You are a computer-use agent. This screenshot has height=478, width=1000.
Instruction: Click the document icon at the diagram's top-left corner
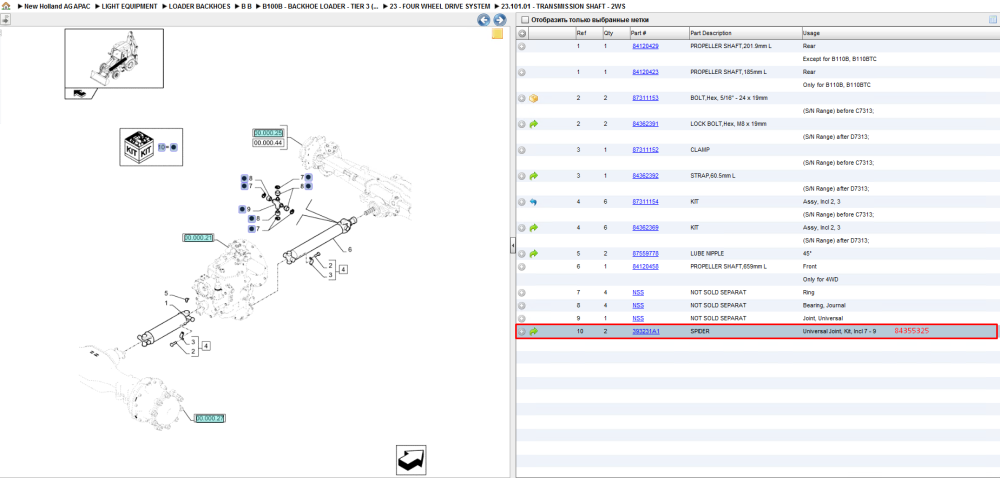[x=5, y=18]
